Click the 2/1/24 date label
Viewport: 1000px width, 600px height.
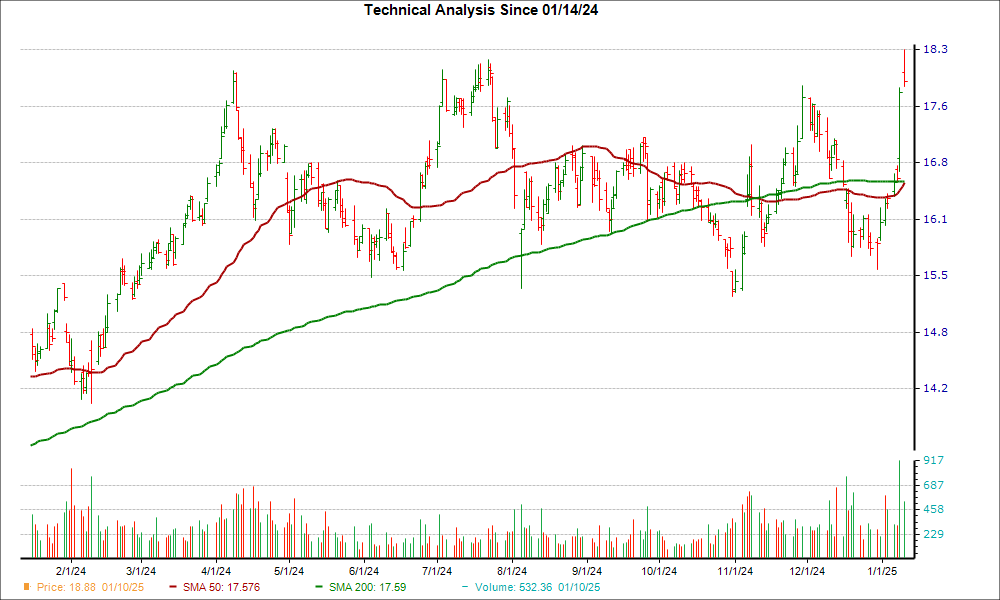[x=71, y=571]
